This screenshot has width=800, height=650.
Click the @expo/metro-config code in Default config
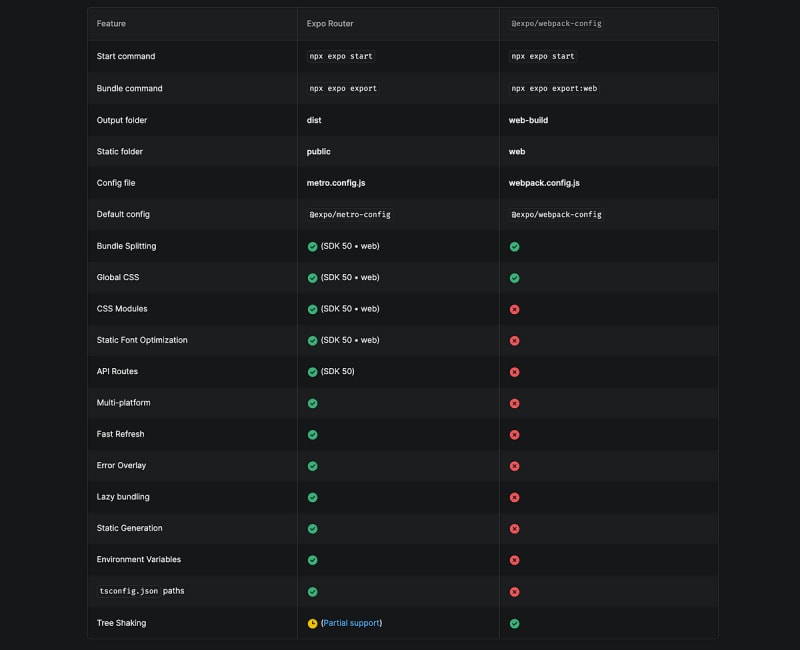[350, 214]
